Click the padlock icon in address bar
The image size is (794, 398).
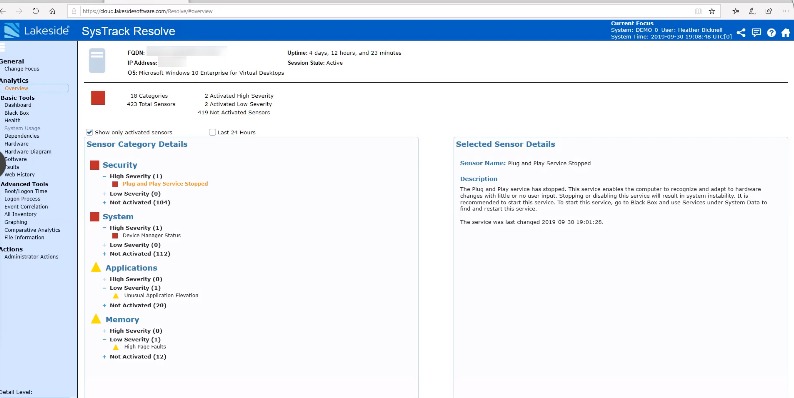point(74,11)
